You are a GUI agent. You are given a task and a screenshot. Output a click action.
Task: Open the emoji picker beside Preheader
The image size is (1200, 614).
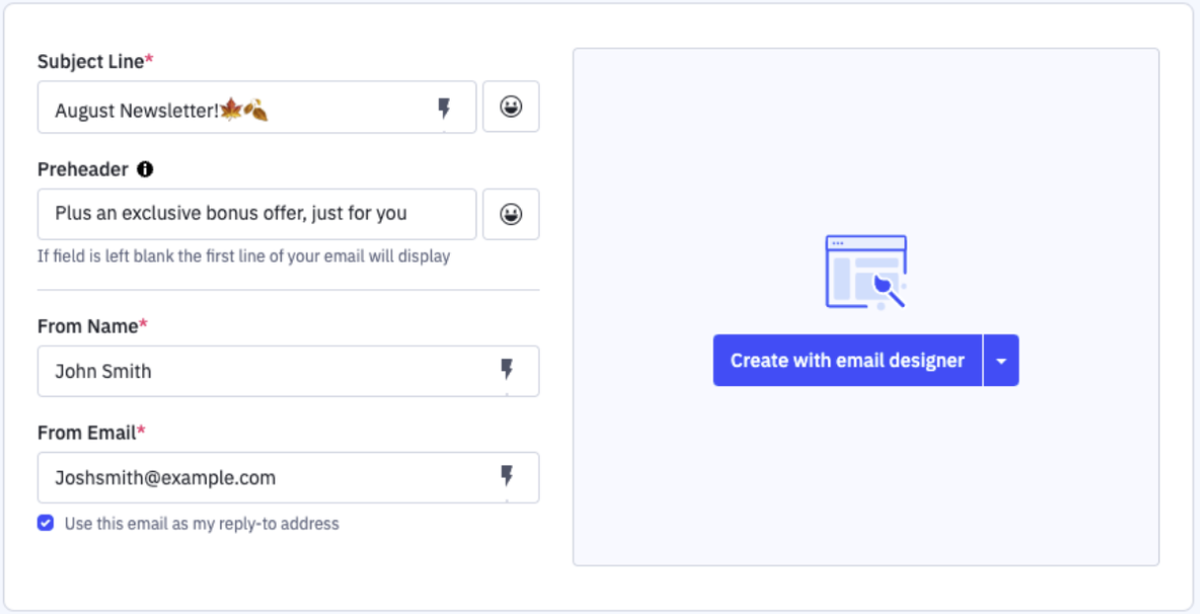click(x=511, y=214)
